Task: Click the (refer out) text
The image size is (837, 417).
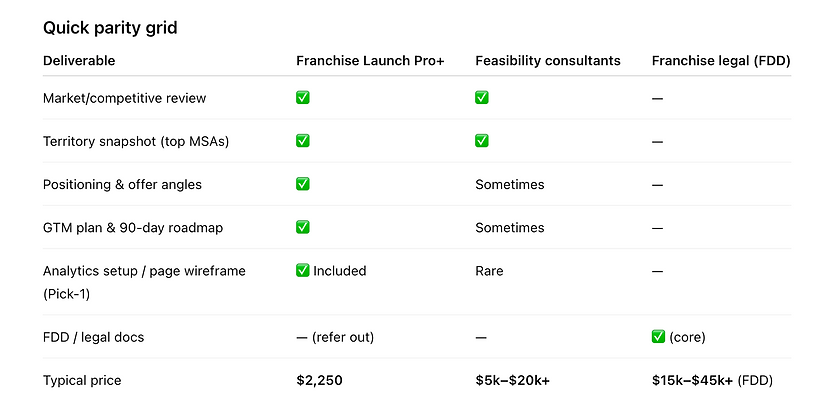Action: click(343, 337)
